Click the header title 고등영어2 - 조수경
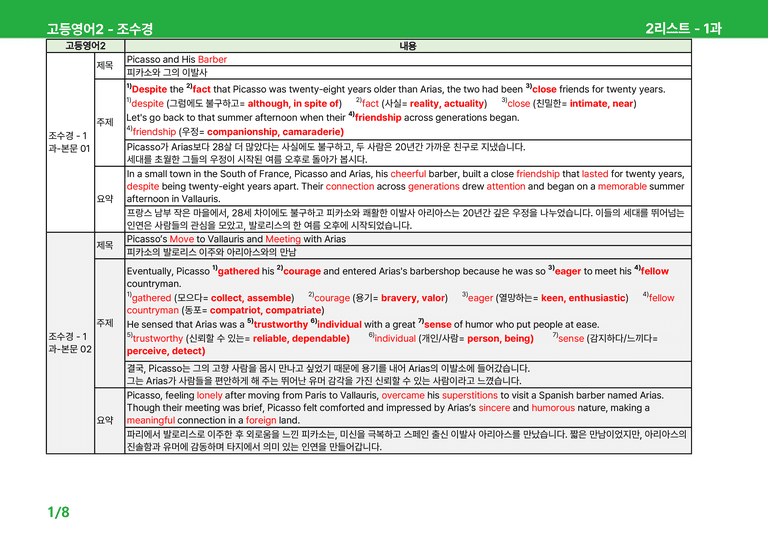 (100, 29)
